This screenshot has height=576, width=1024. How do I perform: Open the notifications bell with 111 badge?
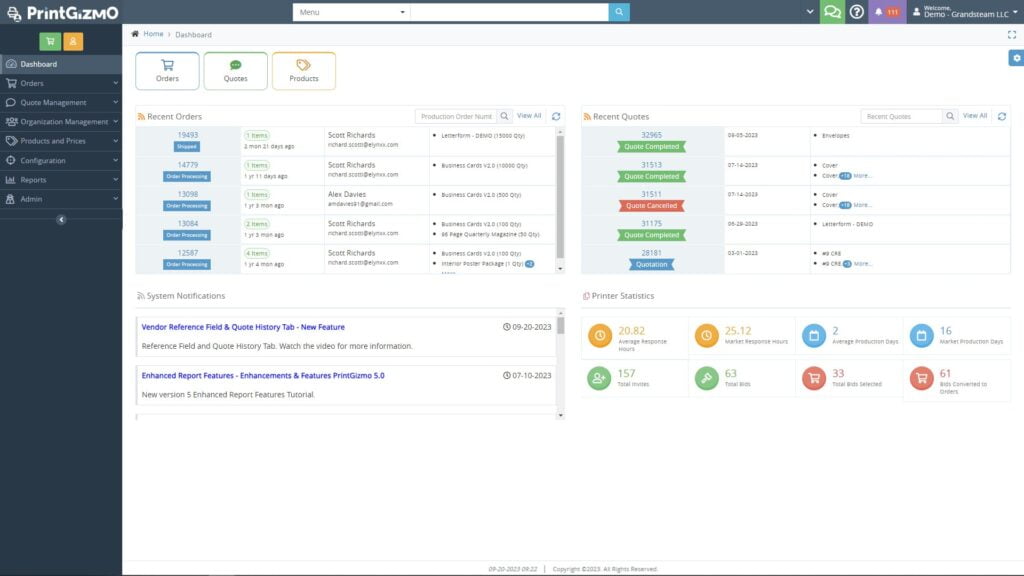click(887, 12)
